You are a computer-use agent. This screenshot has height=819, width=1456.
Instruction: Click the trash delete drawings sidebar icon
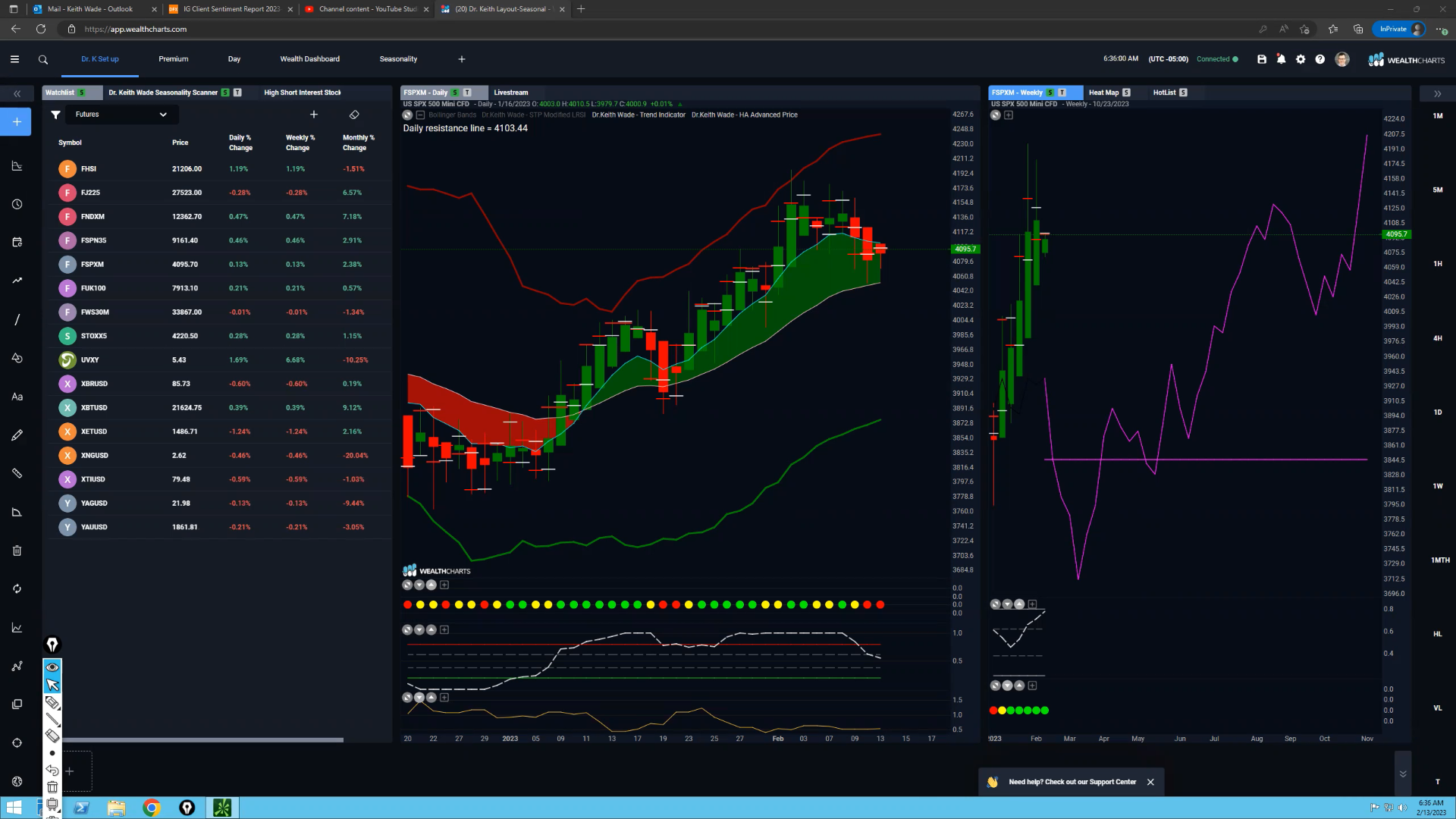pos(17,551)
